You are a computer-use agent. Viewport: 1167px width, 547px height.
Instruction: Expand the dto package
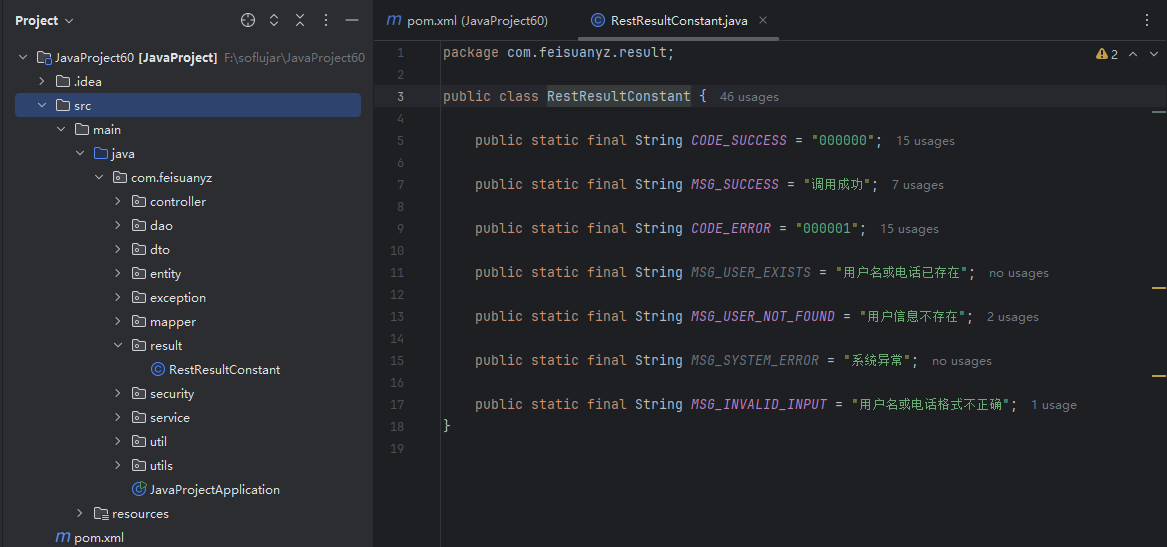(x=118, y=249)
